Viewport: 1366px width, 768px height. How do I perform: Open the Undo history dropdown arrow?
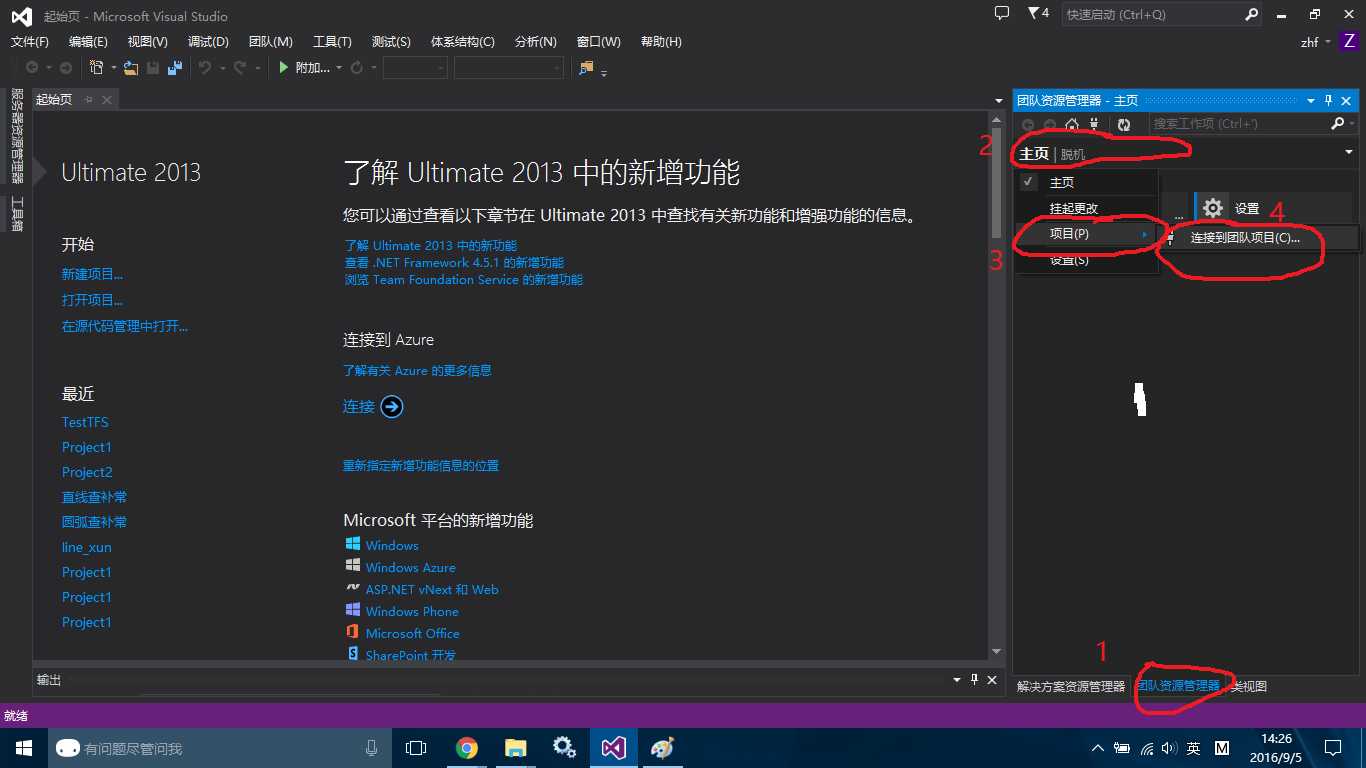point(221,68)
